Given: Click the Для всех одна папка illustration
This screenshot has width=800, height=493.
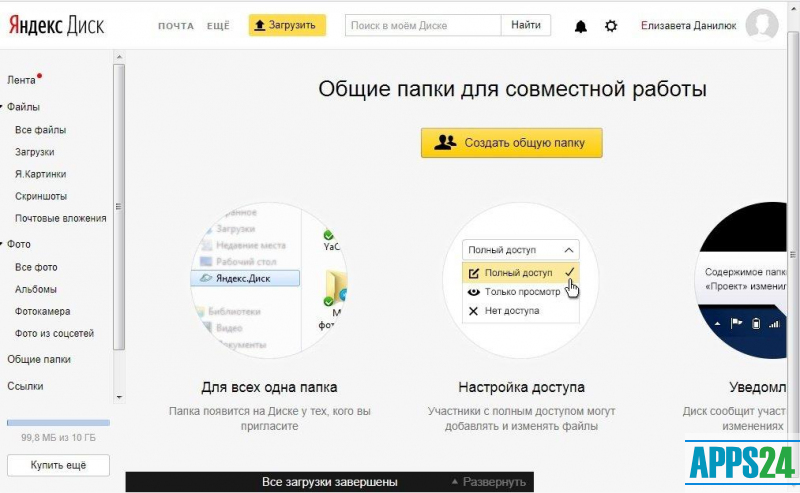Looking at the screenshot, I should pyautogui.click(x=269, y=280).
